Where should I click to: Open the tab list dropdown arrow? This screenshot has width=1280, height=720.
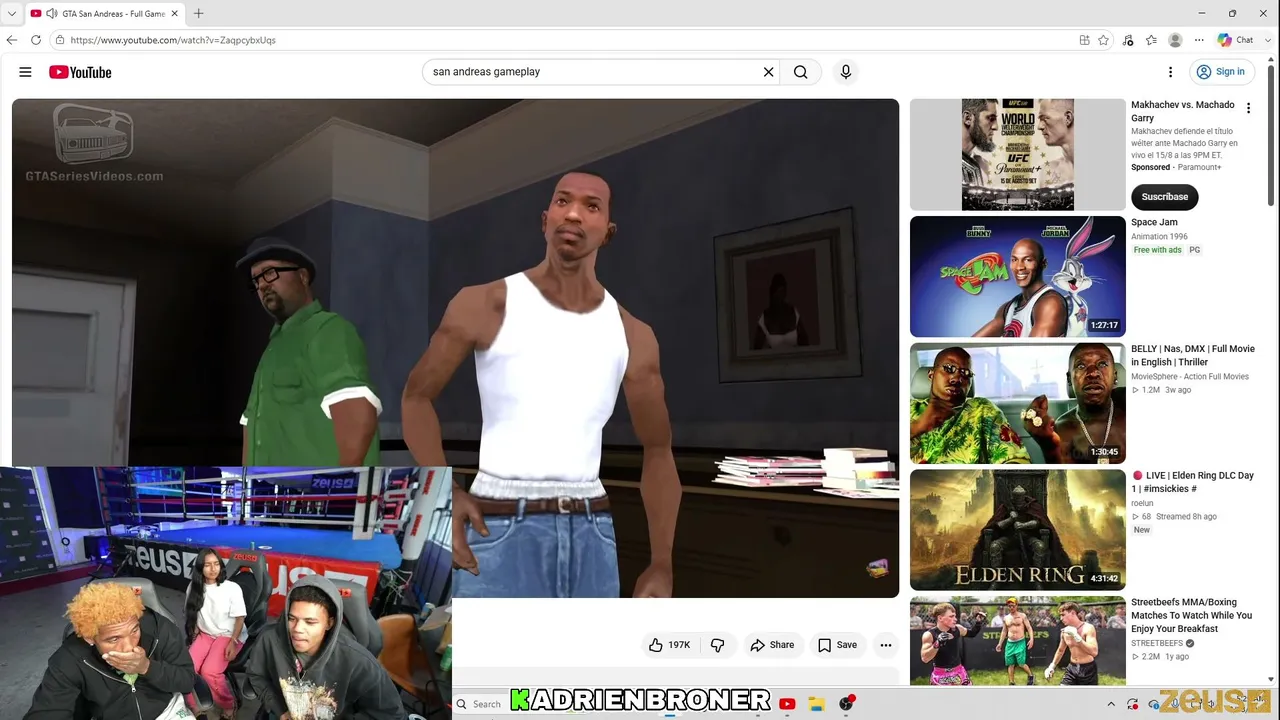click(x=12, y=14)
